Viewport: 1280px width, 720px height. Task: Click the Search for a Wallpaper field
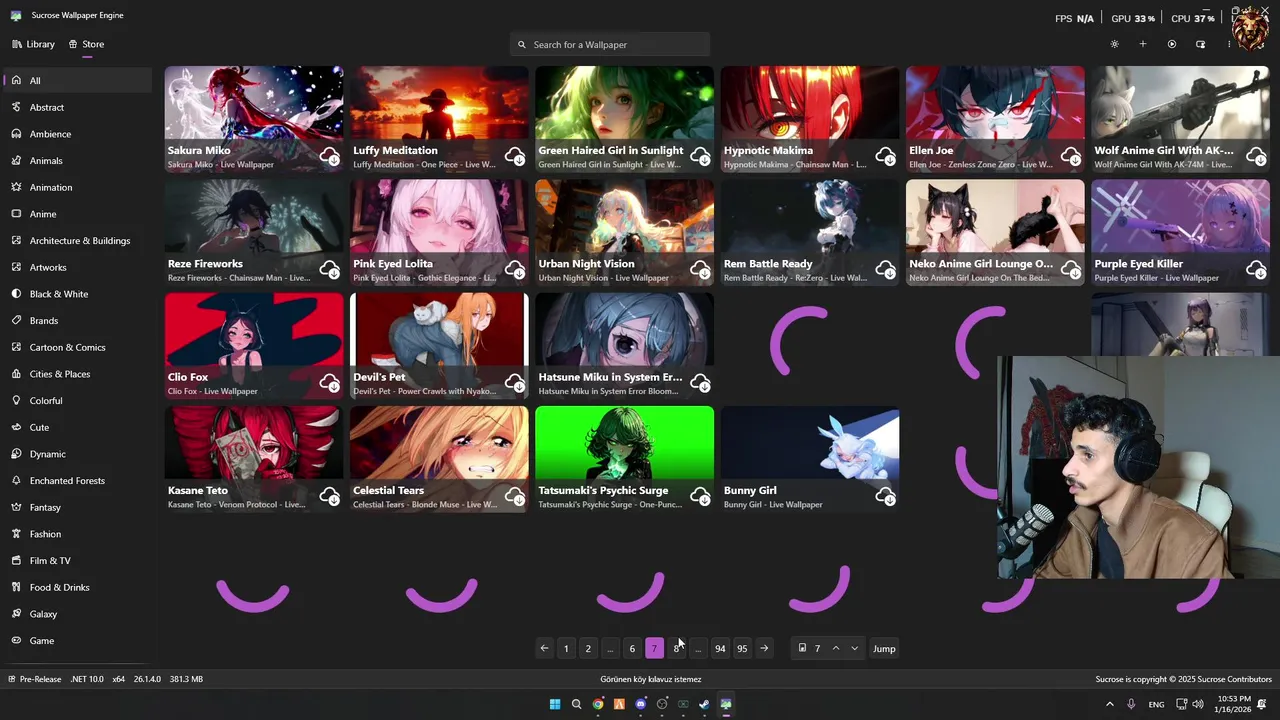pyautogui.click(x=610, y=45)
